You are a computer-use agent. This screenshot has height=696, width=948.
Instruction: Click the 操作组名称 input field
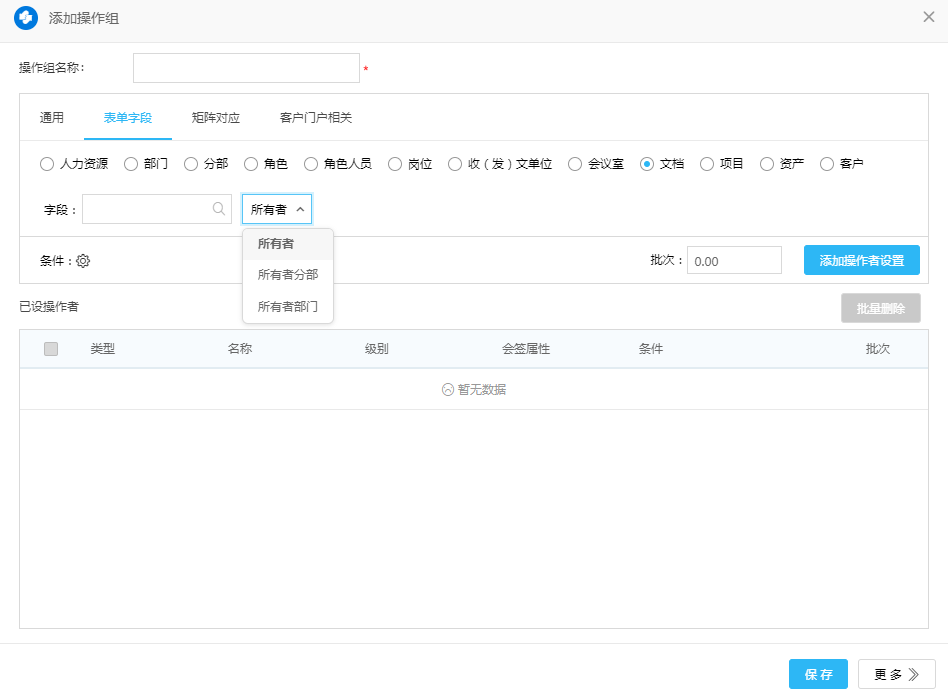[246, 68]
